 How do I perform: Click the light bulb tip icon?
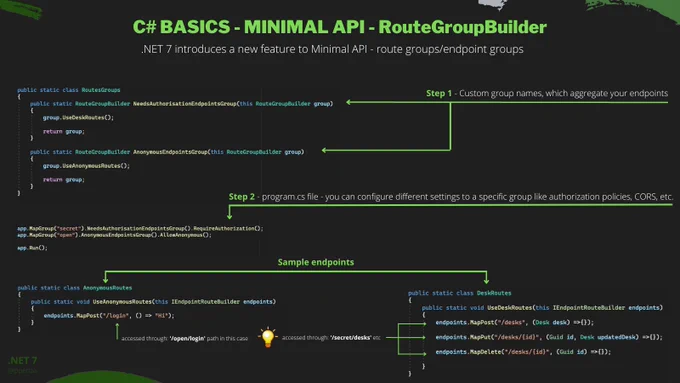click(x=268, y=337)
